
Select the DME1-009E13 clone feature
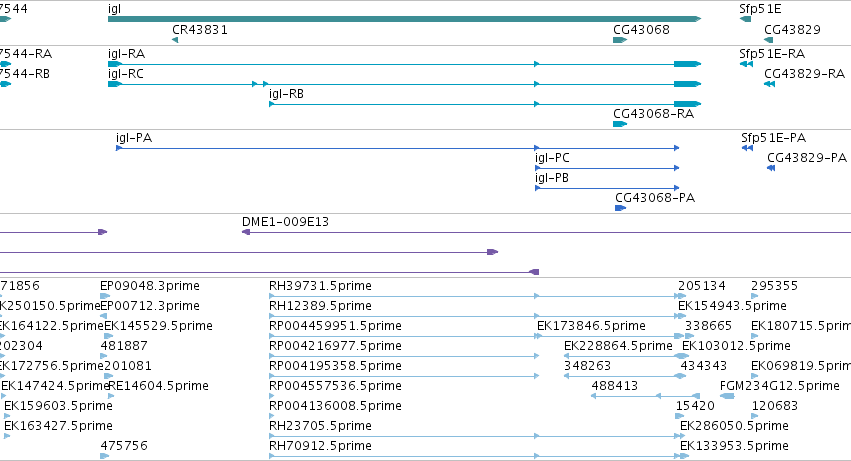(546, 232)
